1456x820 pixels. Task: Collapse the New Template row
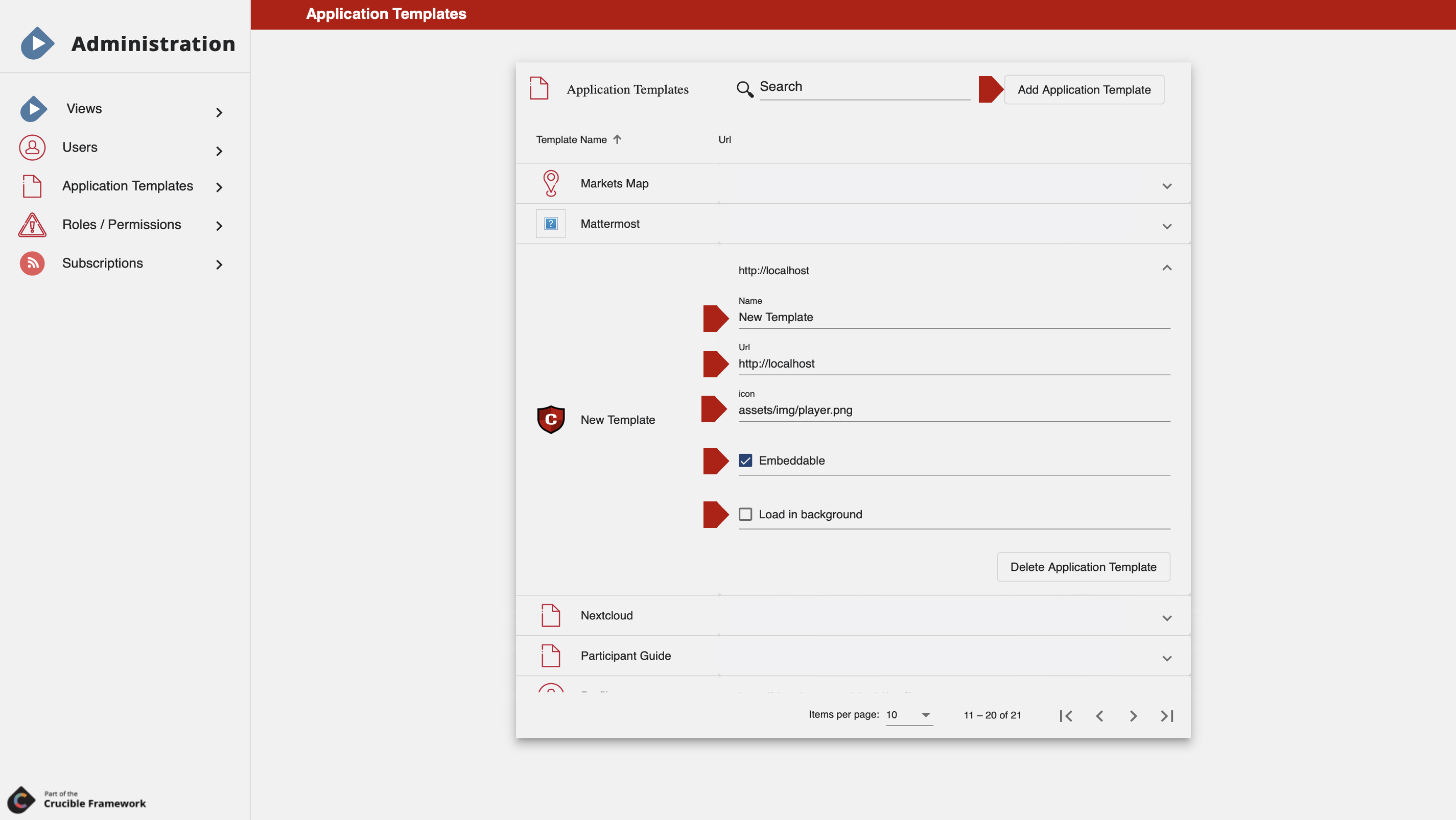tap(1167, 268)
